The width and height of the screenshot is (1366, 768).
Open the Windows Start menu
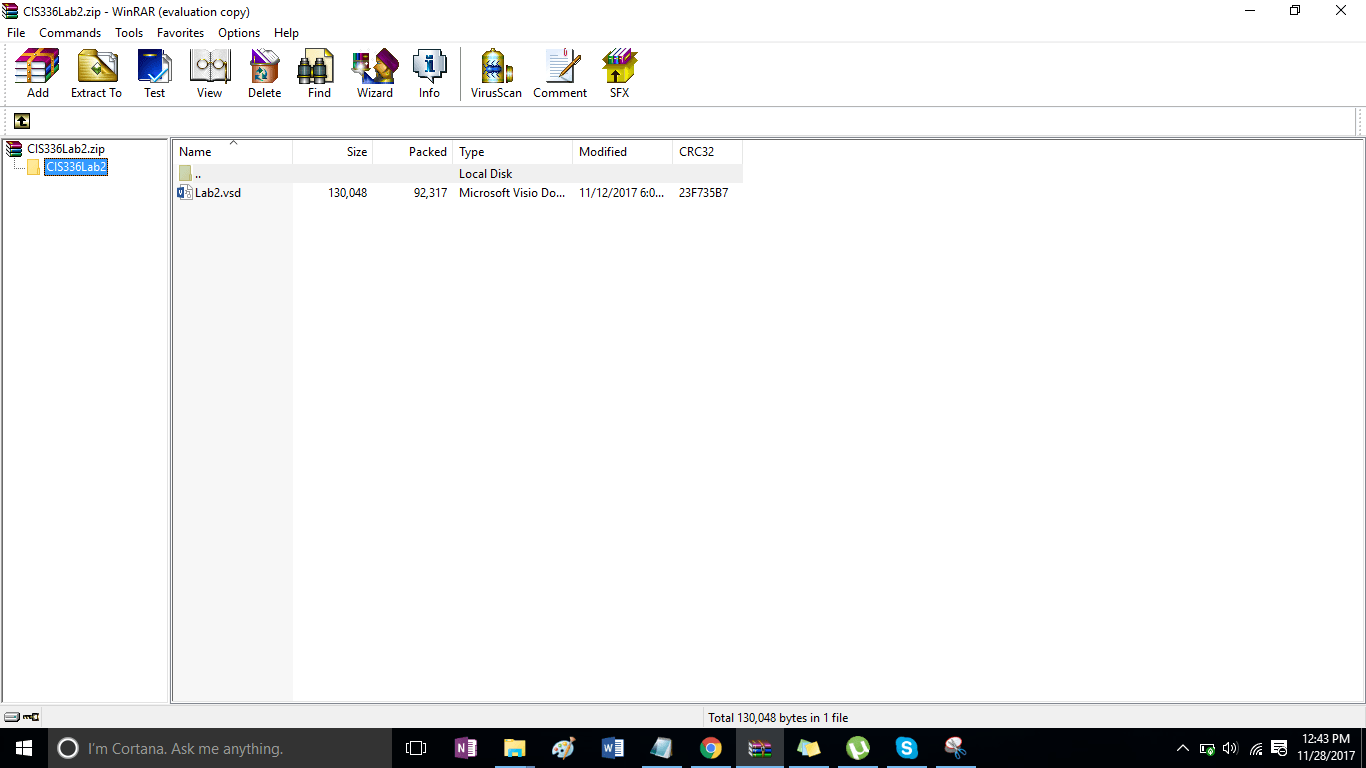(x=24, y=748)
